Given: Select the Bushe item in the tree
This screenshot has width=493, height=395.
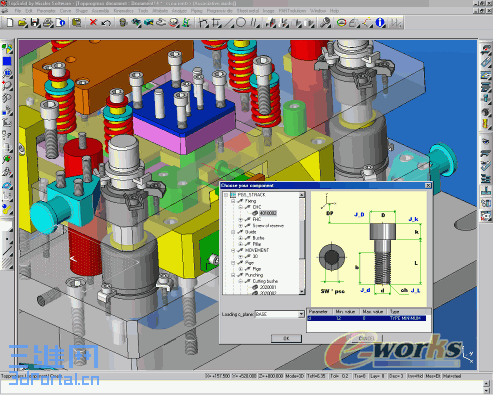Looking at the screenshot, I should [x=258, y=238].
